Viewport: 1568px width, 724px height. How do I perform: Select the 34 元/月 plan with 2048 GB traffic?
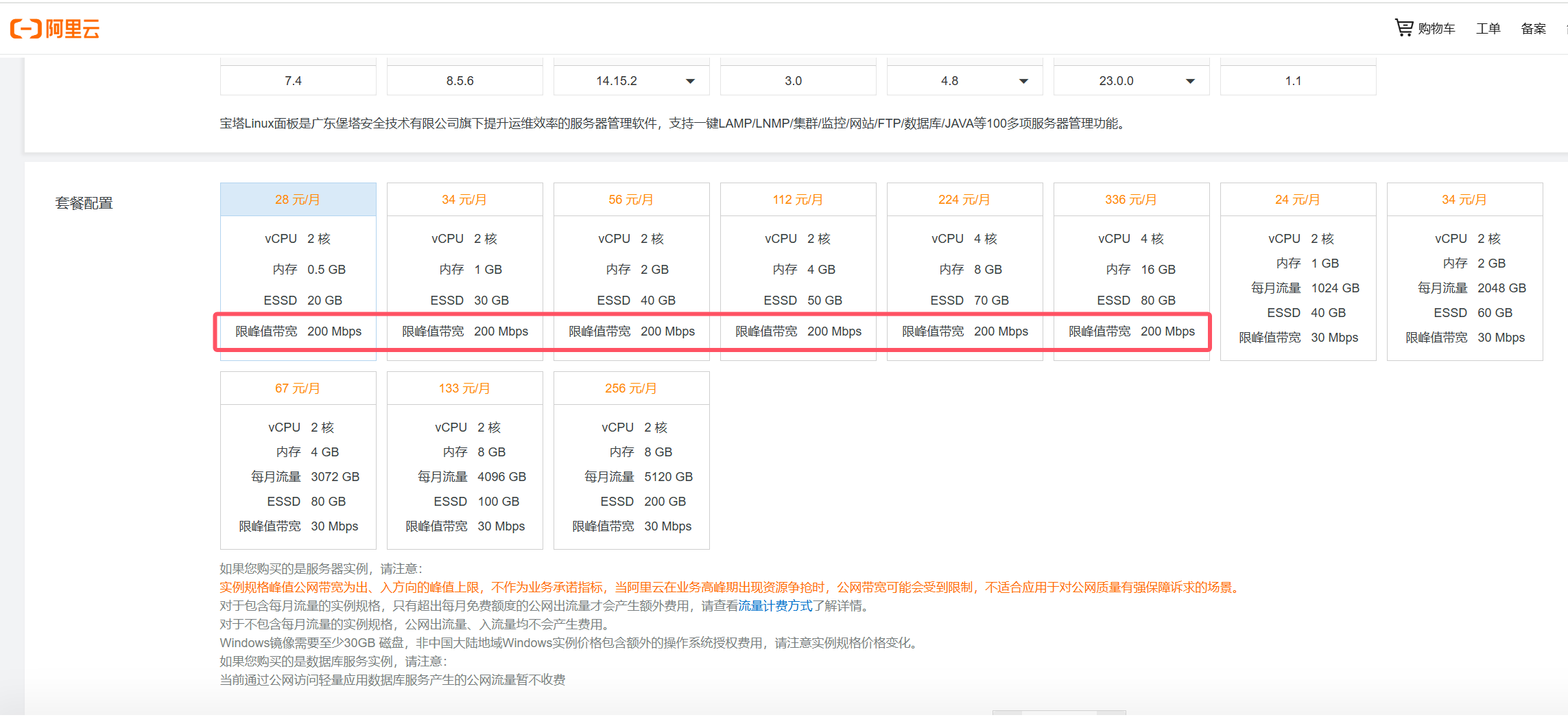1464,271
